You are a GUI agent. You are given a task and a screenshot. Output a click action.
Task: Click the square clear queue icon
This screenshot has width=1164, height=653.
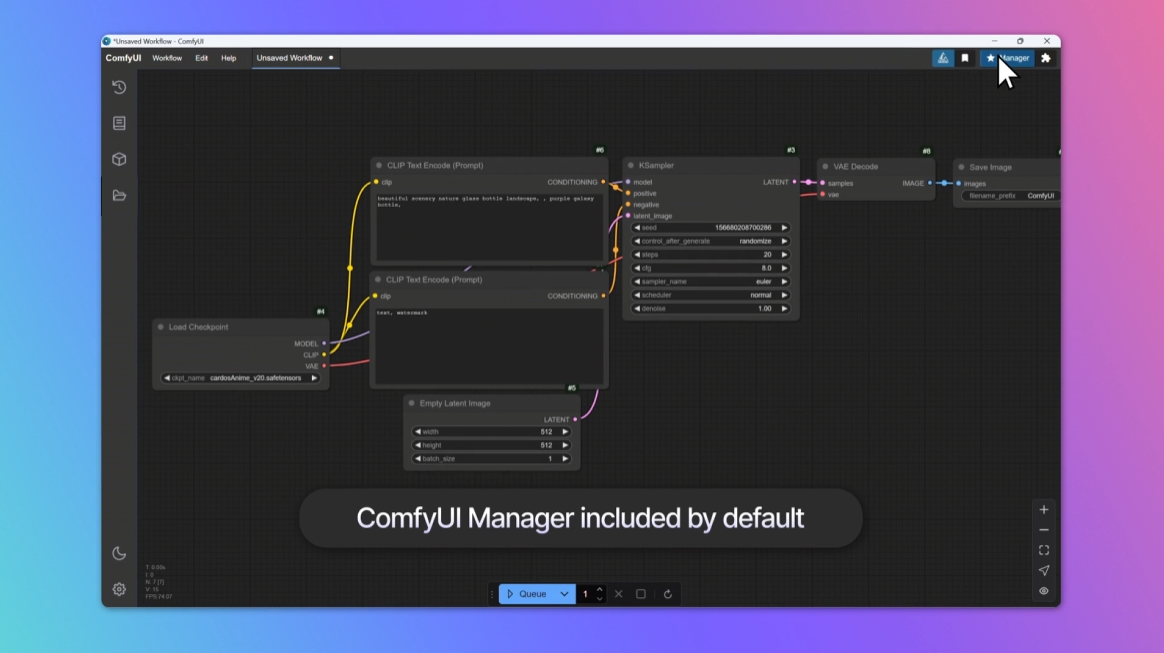(641, 594)
